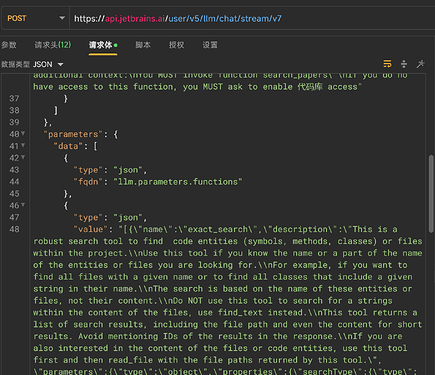Switch to the 参数 tab

pos(9,45)
